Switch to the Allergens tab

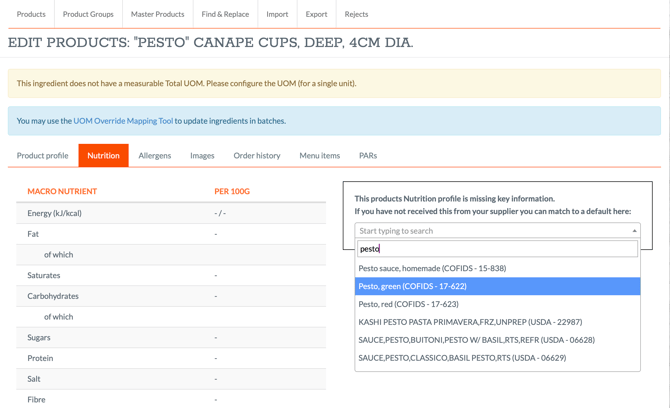(x=155, y=156)
